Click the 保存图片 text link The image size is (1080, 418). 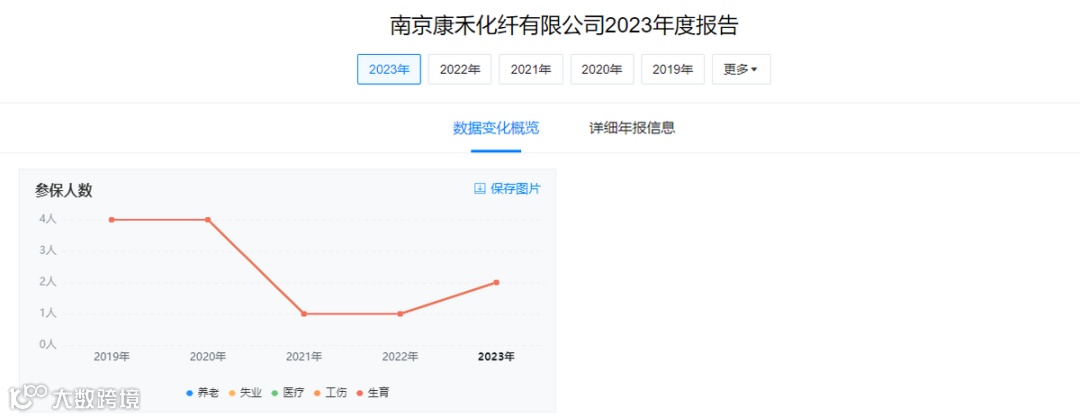(x=516, y=189)
